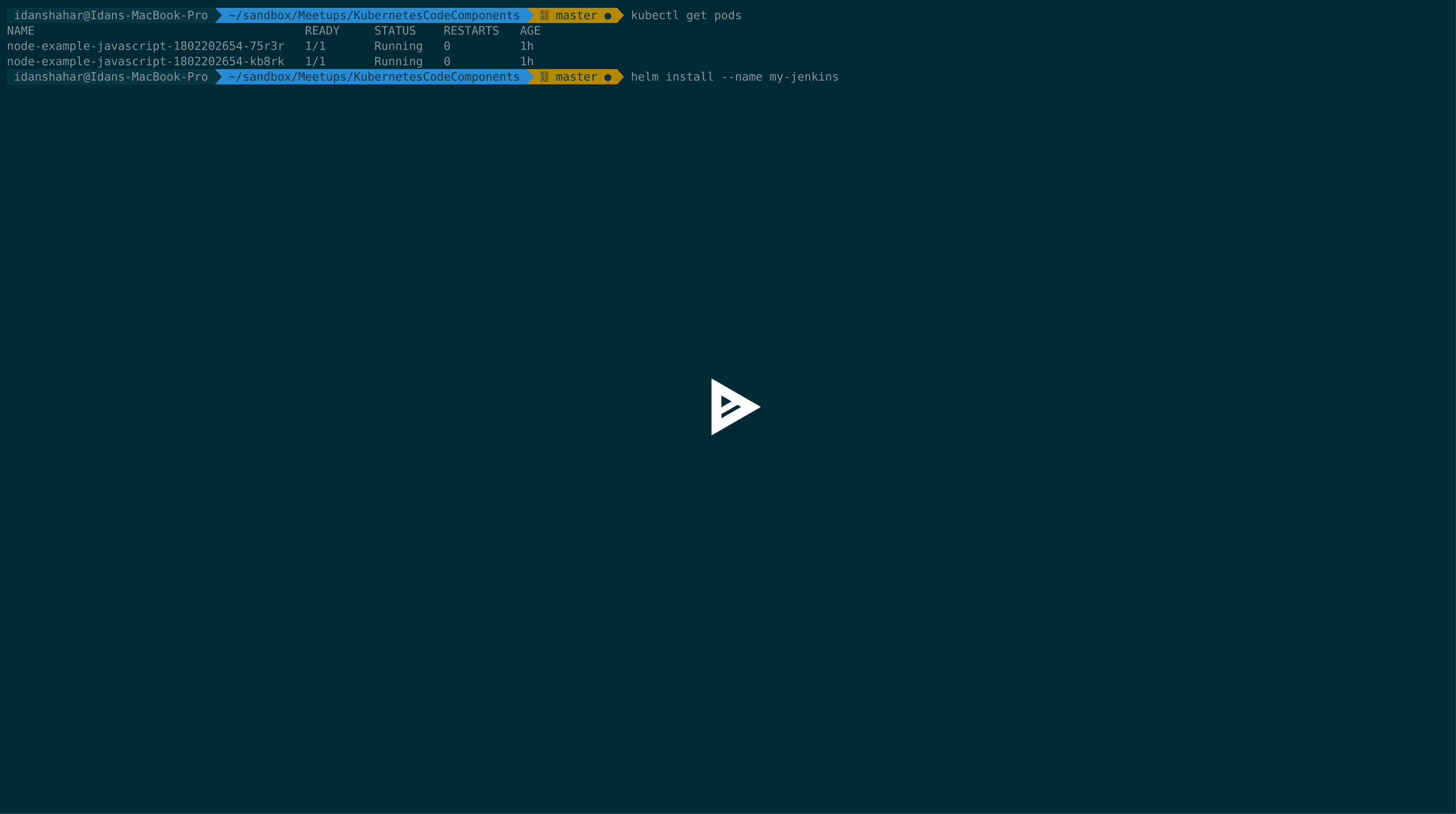This screenshot has height=814, width=1456.
Task: Select the restarts count 0 for kb8rk pod
Action: tap(447, 62)
